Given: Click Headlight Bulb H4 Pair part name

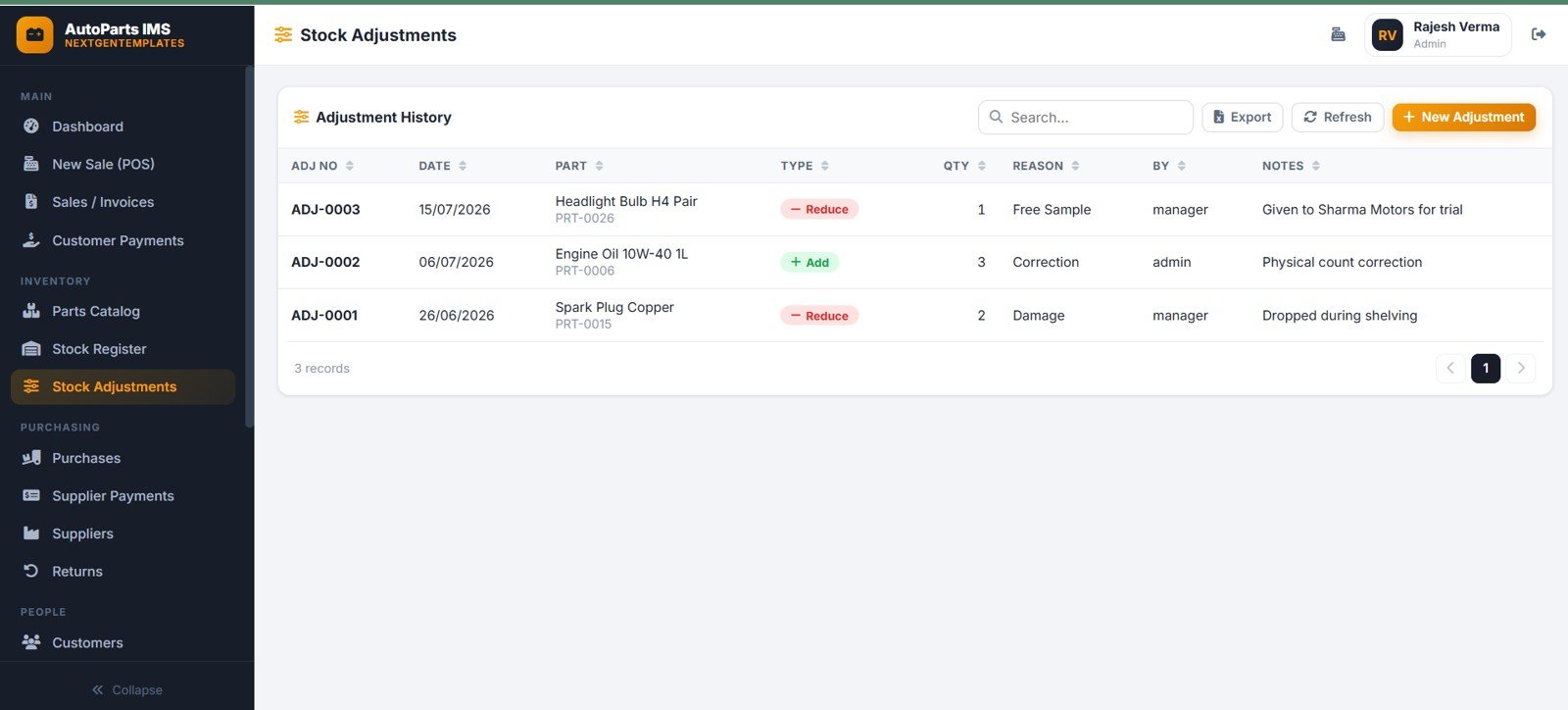Looking at the screenshot, I should point(626,201).
